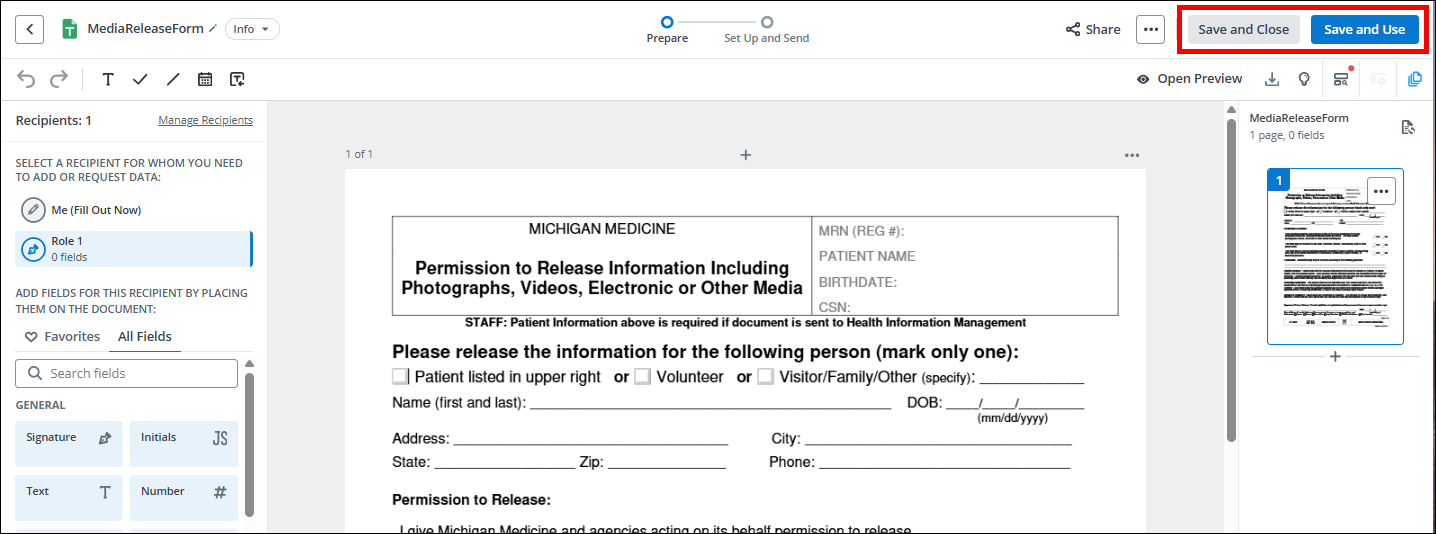Undo the last action
This screenshot has height=534, width=1436.
[x=26, y=79]
